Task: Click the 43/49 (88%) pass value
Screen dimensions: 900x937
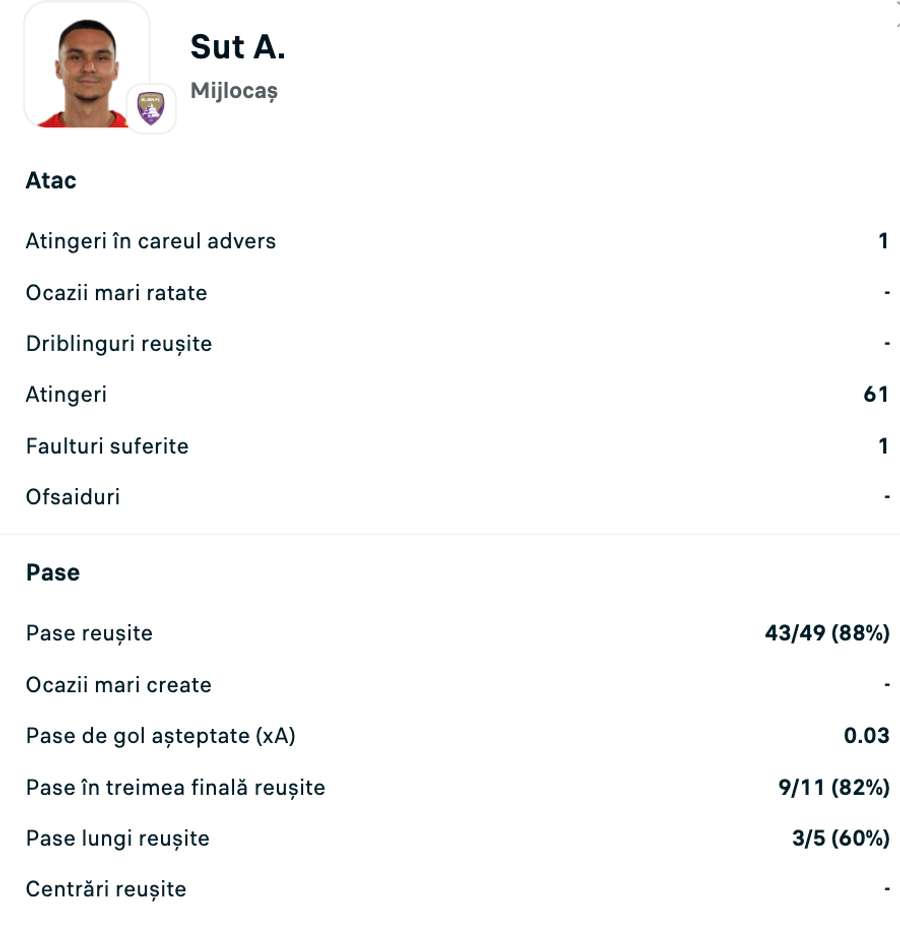Action: point(827,633)
